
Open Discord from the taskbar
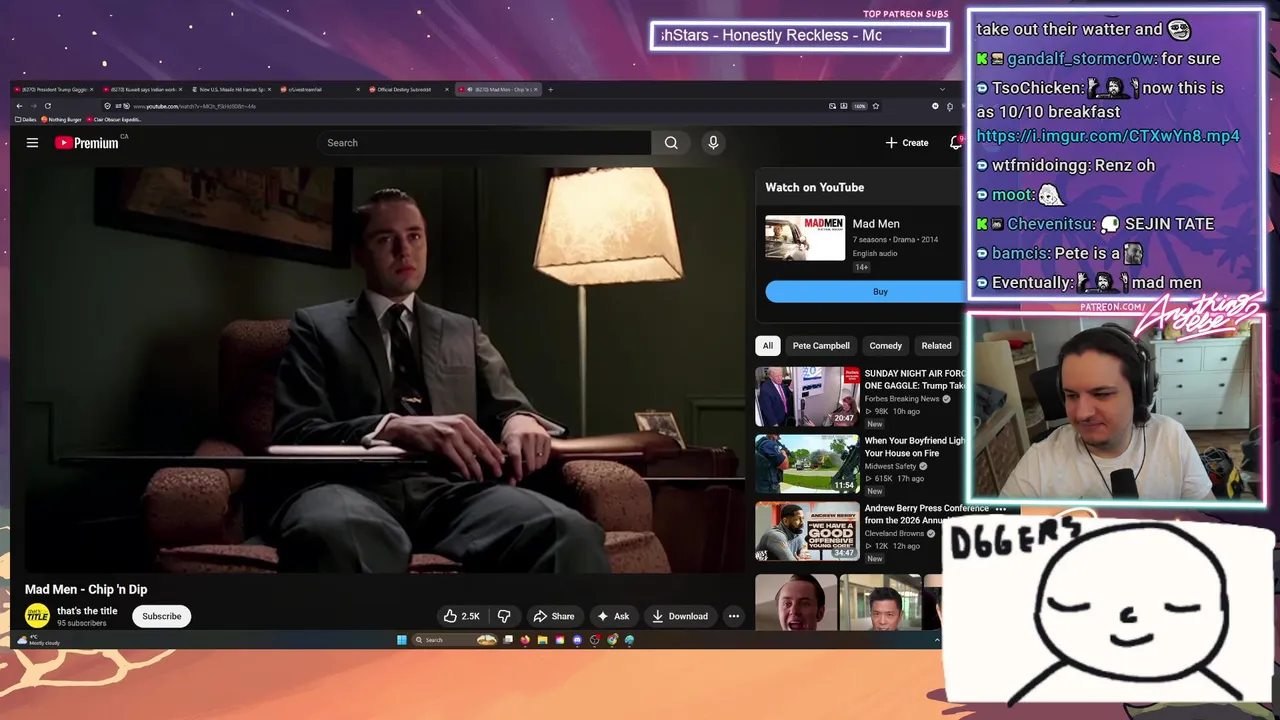click(577, 640)
